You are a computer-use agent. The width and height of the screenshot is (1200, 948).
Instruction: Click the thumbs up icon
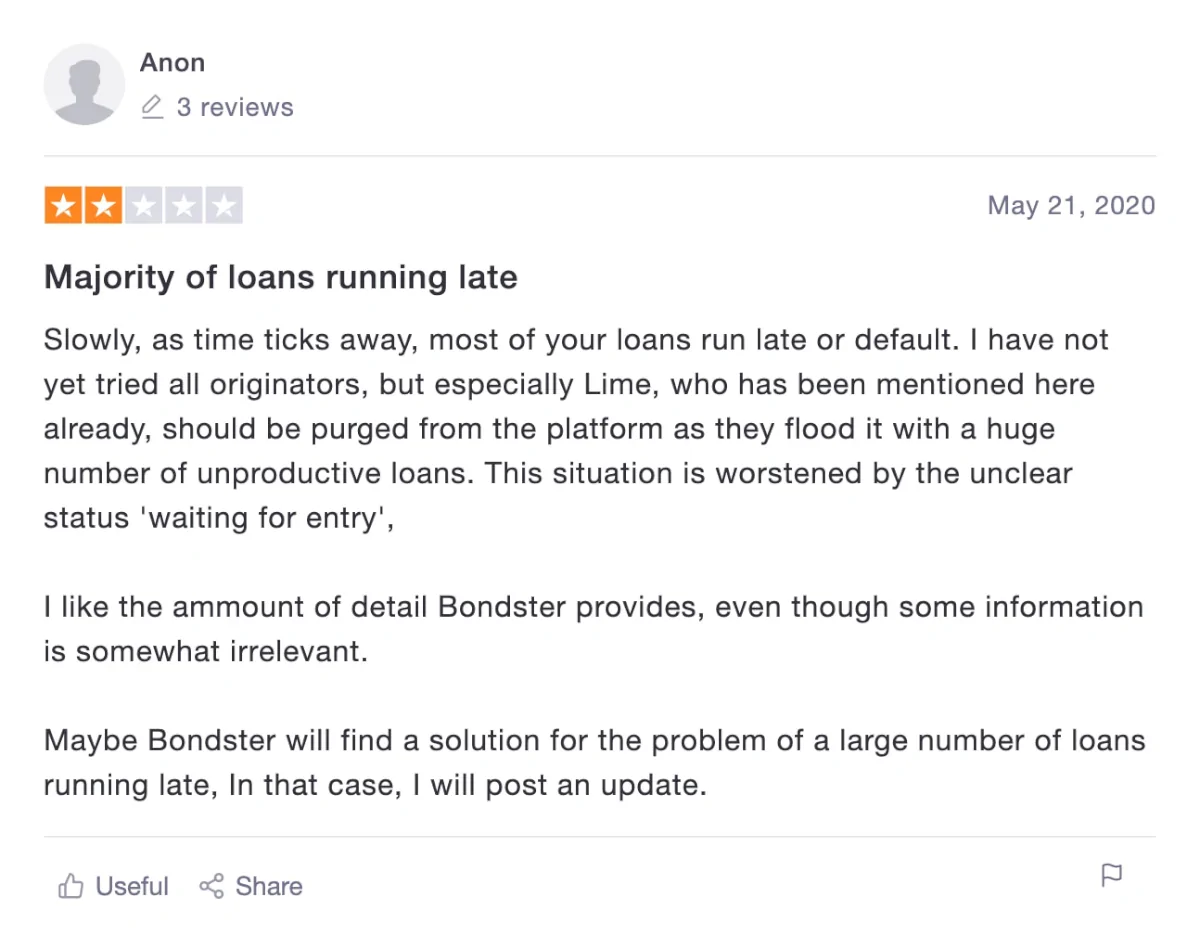[x=70, y=886]
